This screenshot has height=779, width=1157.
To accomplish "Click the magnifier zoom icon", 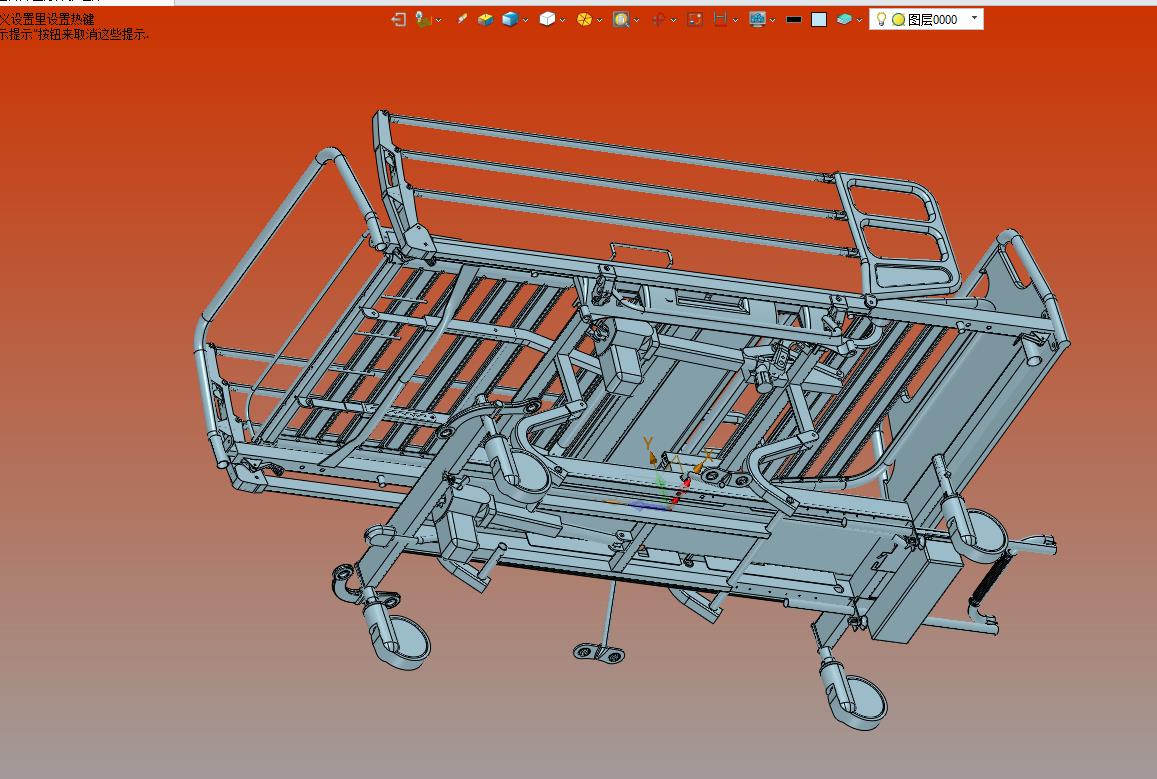I will tap(621, 20).
